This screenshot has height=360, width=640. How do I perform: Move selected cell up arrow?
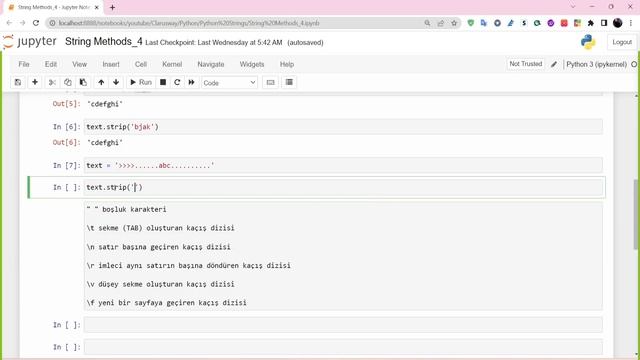click(101, 82)
